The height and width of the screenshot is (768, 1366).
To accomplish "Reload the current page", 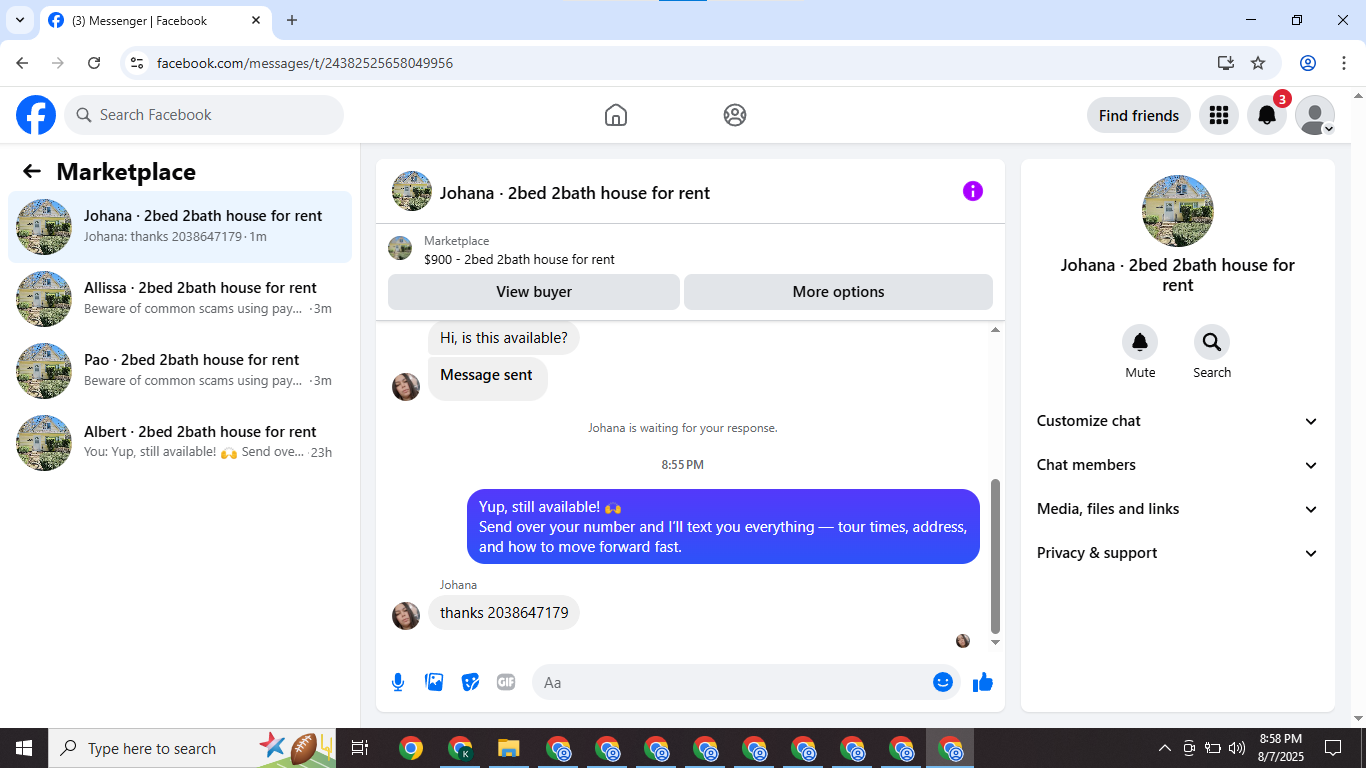I will (94, 63).
